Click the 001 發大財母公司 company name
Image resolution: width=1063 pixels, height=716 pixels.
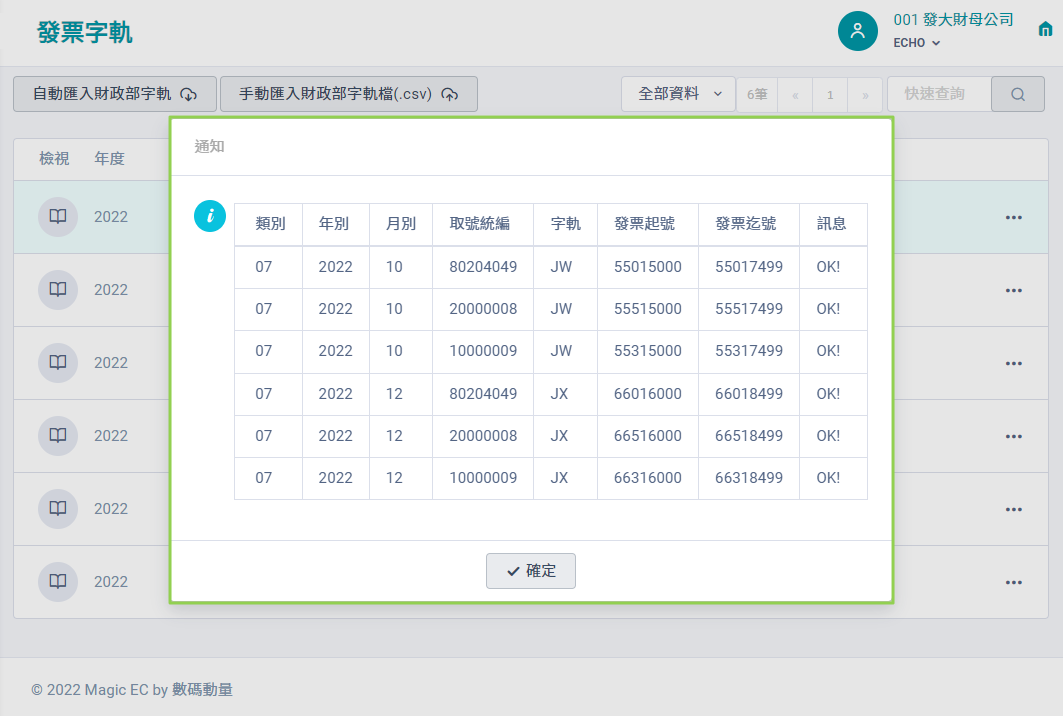click(953, 19)
